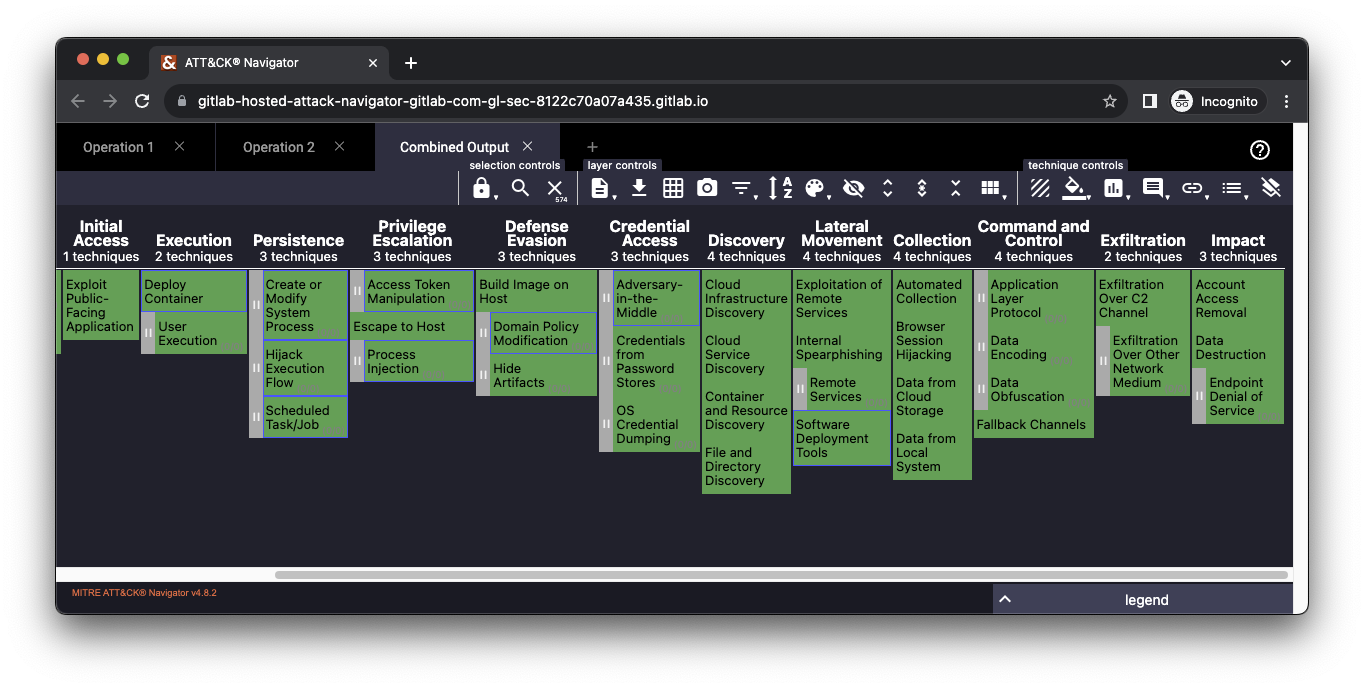Assign a link to selected technique
The width and height of the screenshot is (1364, 688).
point(1192,187)
